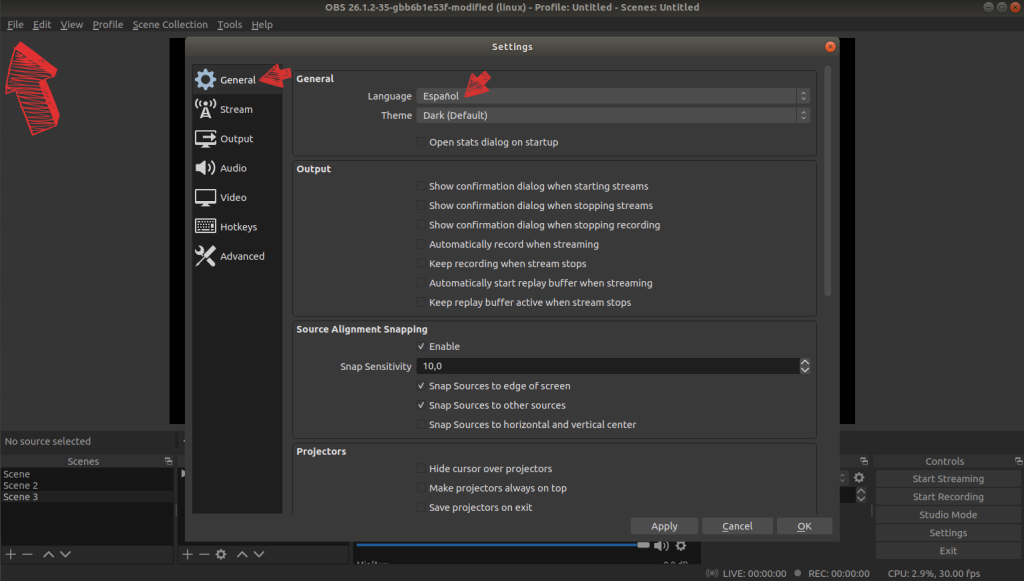
Task: Click the Advanced tools icon
Action: click(x=205, y=256)
